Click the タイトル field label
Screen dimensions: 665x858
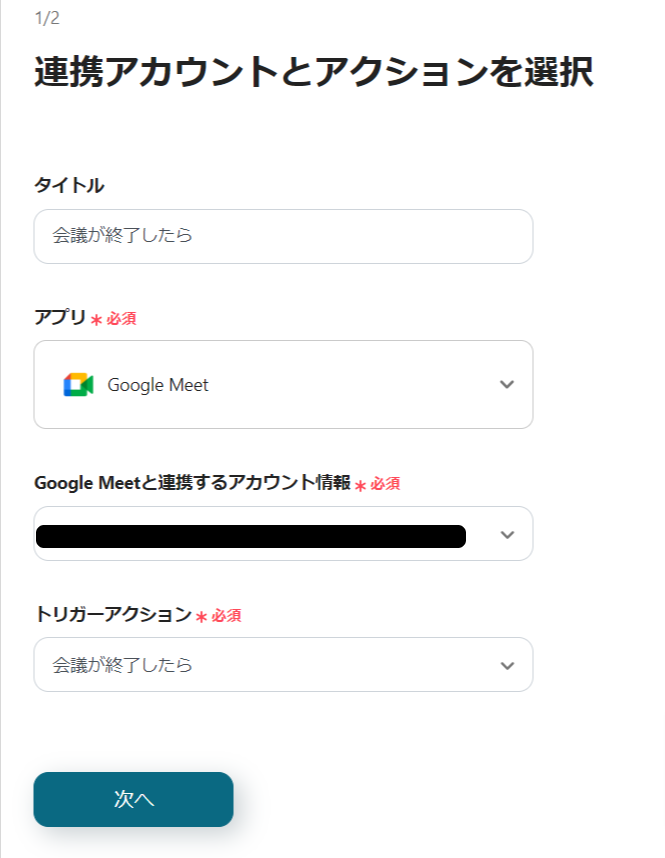click(69, 185)
